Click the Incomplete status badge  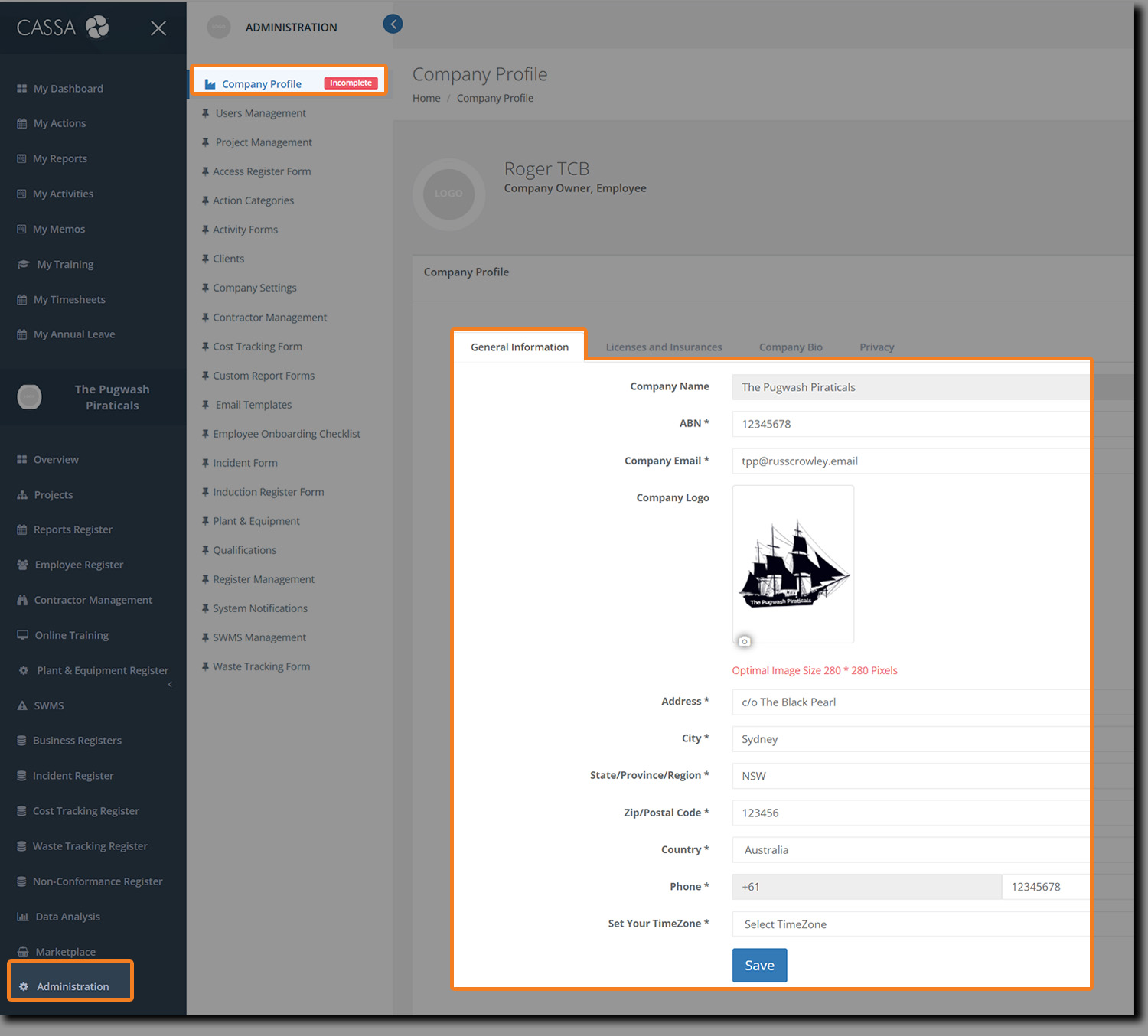[x=351, y=83]
